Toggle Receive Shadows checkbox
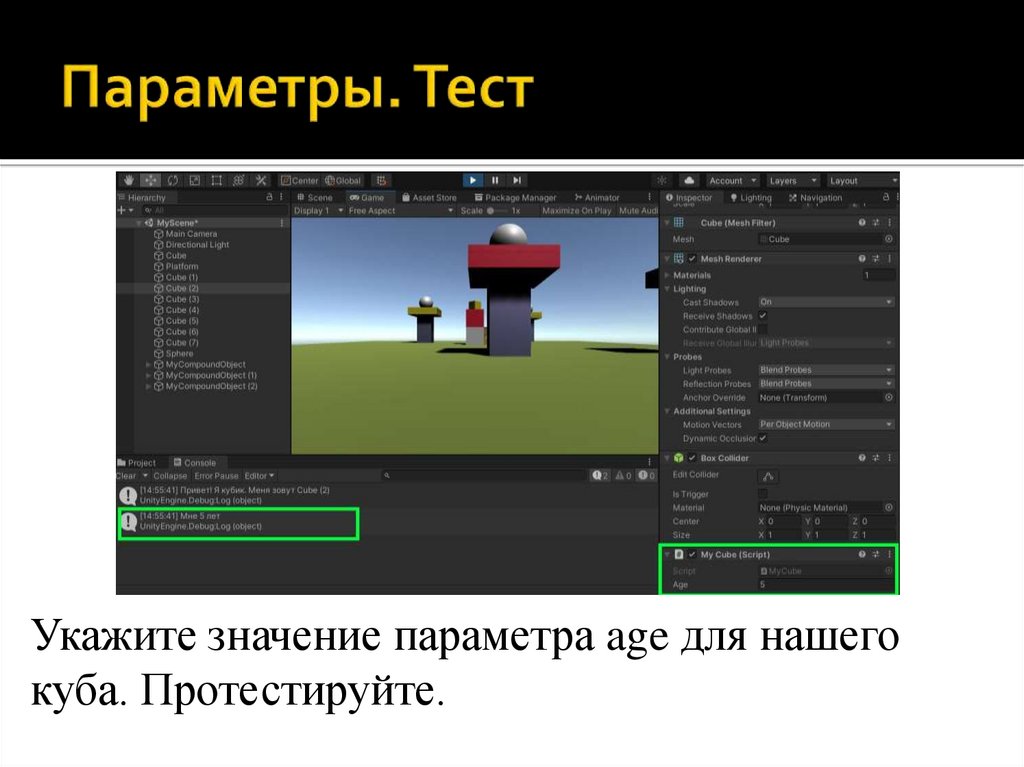 pyautogui.click(x=763, y=316)
